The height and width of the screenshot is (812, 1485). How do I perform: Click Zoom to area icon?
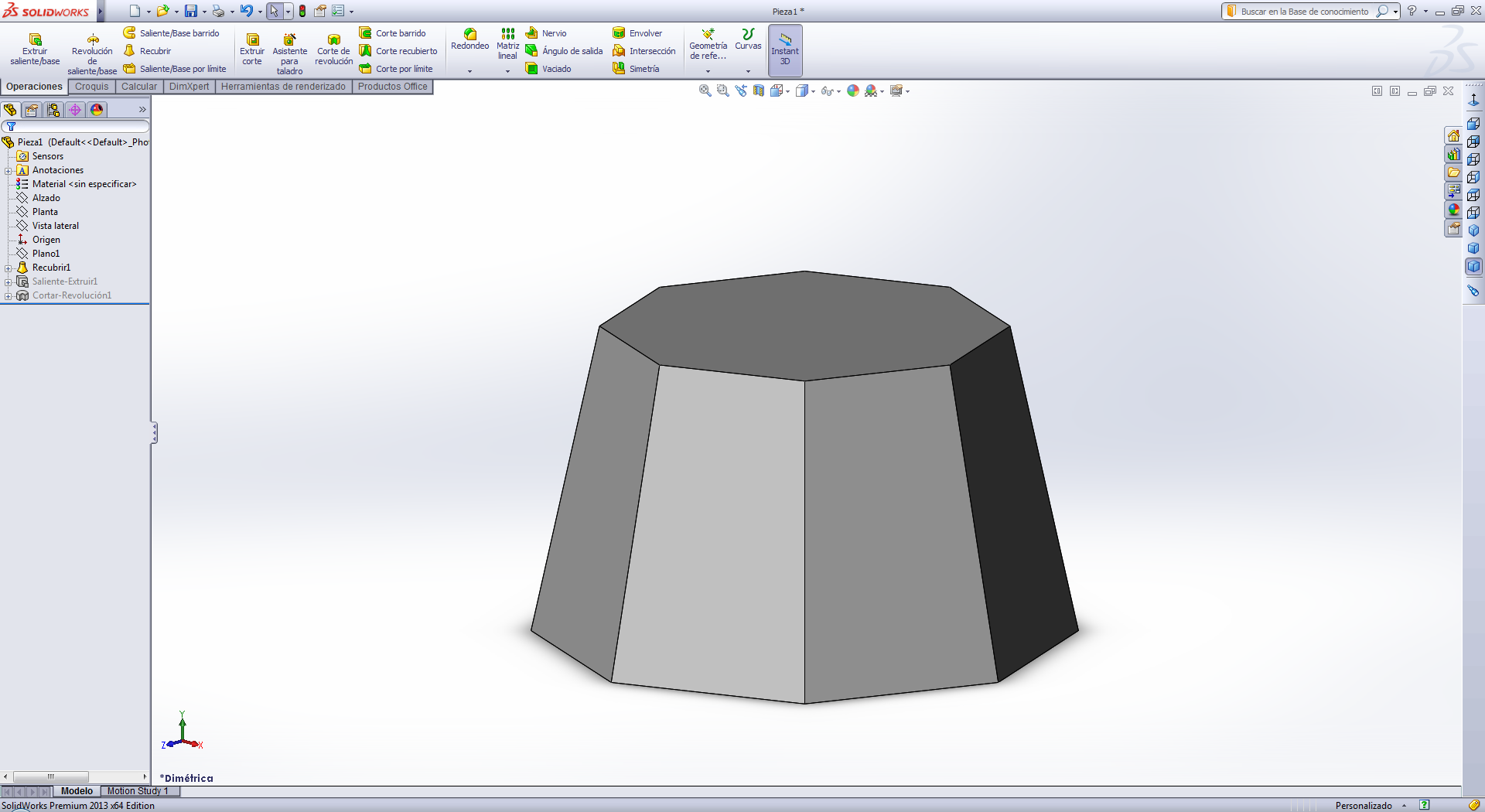[x=723, y=90]
